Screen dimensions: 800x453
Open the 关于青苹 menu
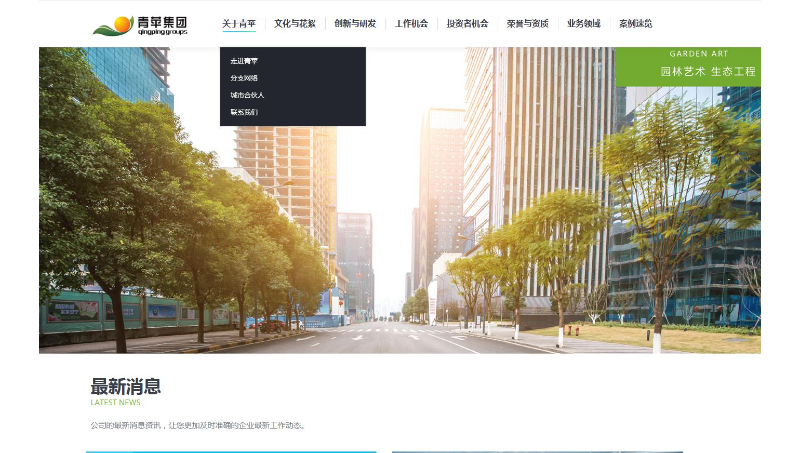[239, 23]
